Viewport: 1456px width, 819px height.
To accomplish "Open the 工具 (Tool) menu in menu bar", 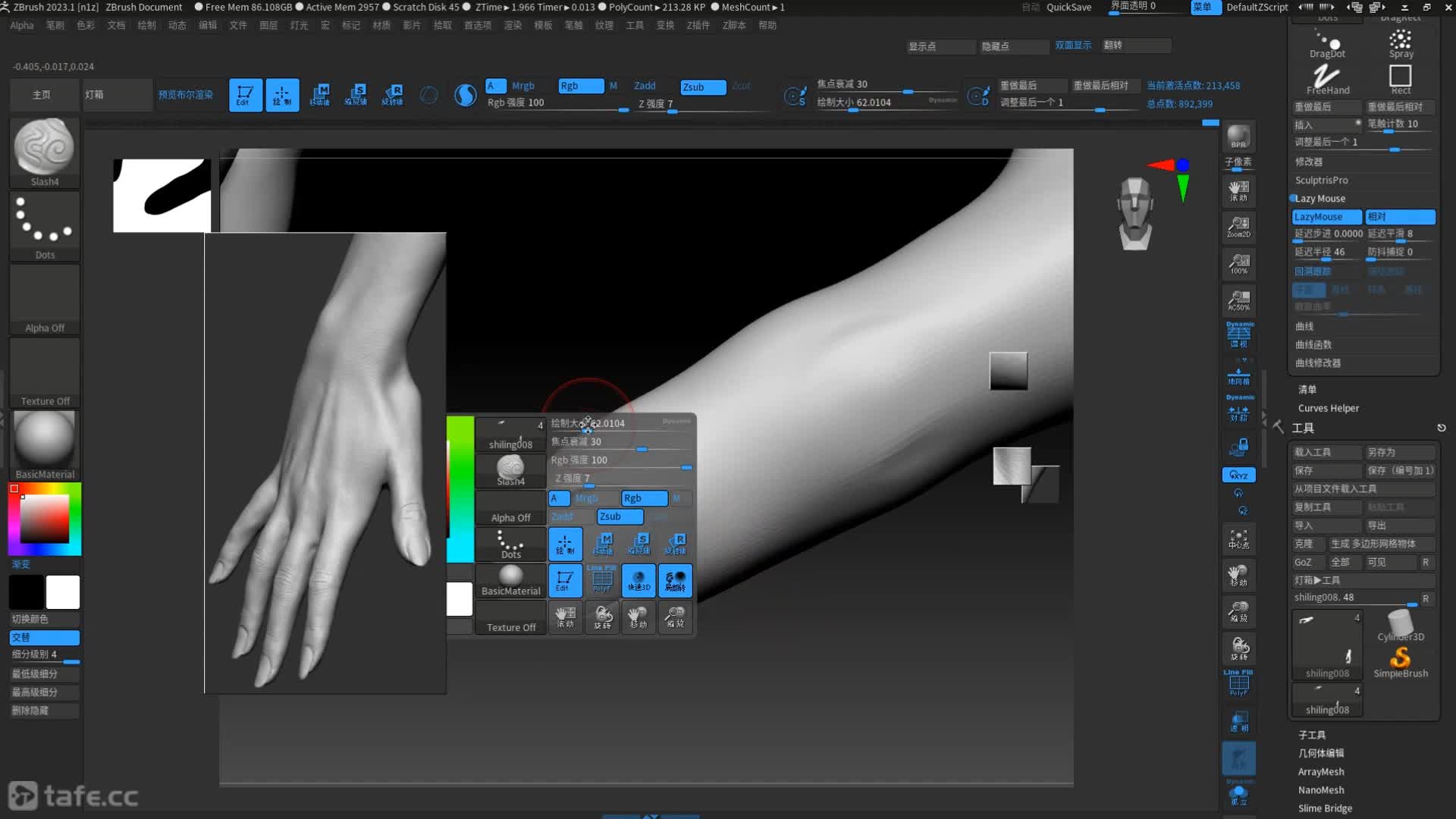I will click(x=635, y=25).
